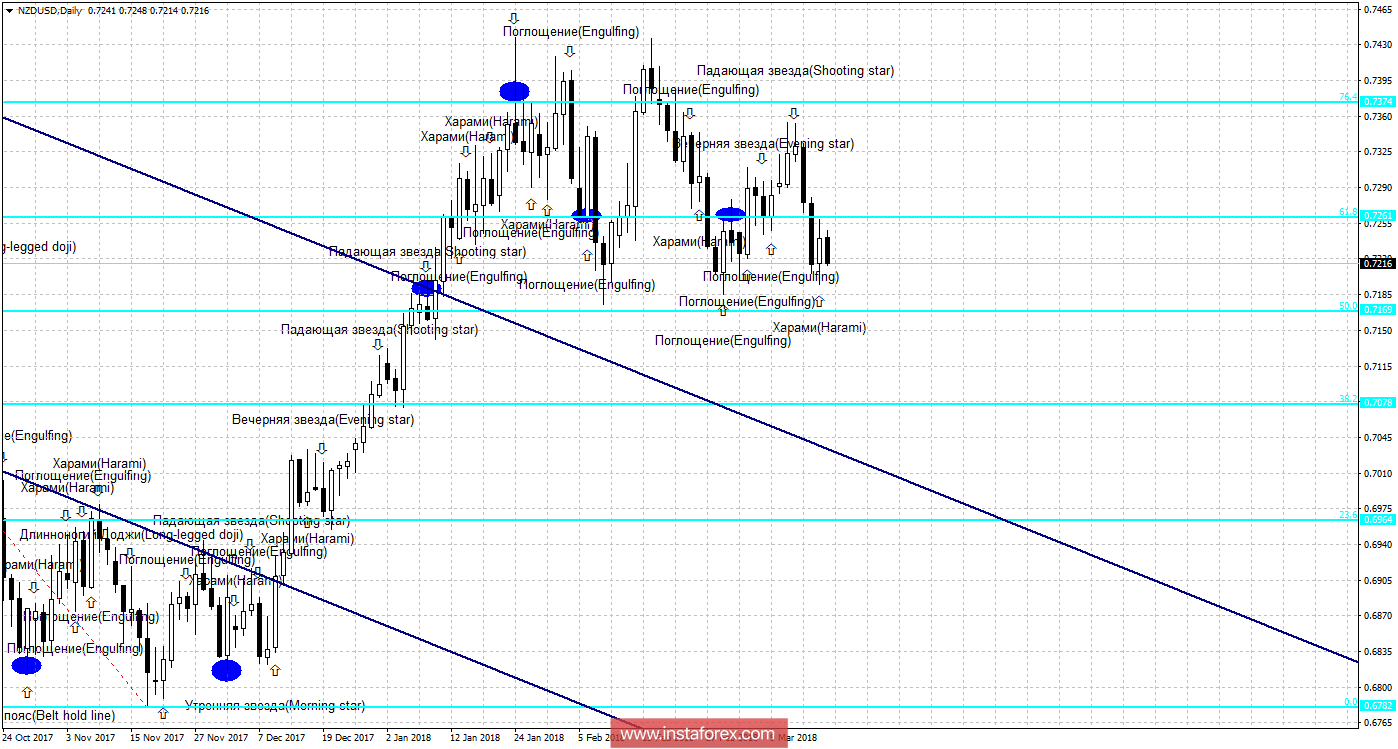Click the down arrow above the right Evening star label
This screenshot has width=1398, height=749.
pos(792,114)
